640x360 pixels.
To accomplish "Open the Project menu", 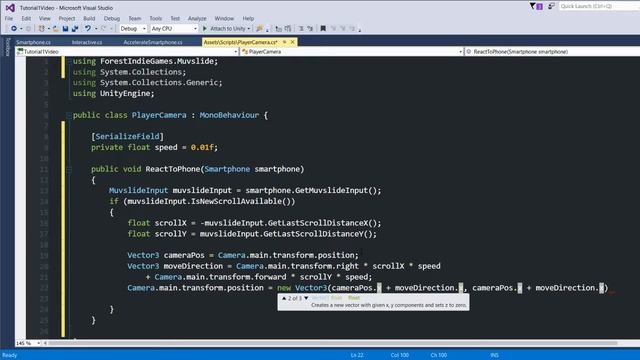I will coord(67,18).
